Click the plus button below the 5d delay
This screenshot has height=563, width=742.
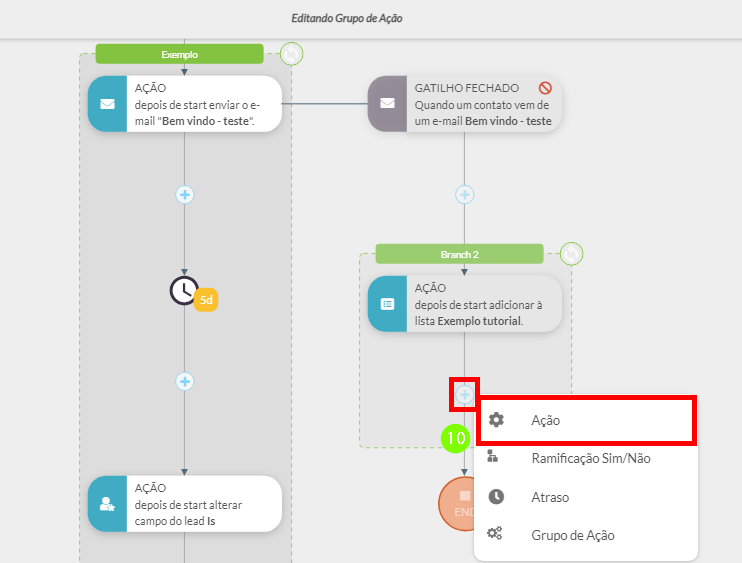184,381
